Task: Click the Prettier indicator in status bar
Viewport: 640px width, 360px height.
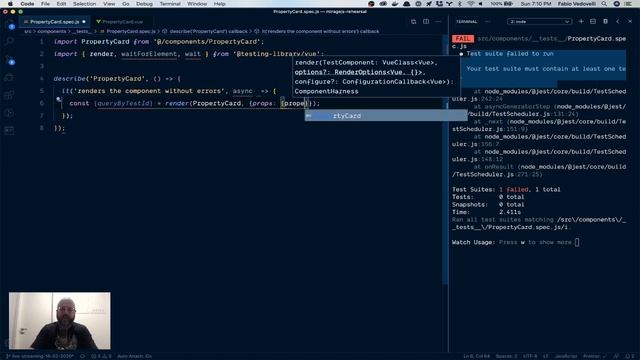Action: pos(595,356)
